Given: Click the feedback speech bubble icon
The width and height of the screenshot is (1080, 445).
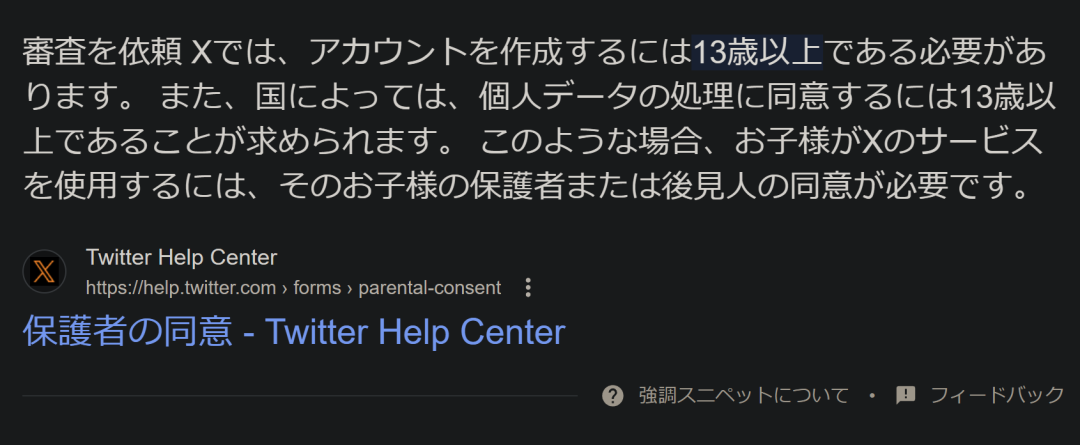Looking at the screenshot, I should coord(905,395).
